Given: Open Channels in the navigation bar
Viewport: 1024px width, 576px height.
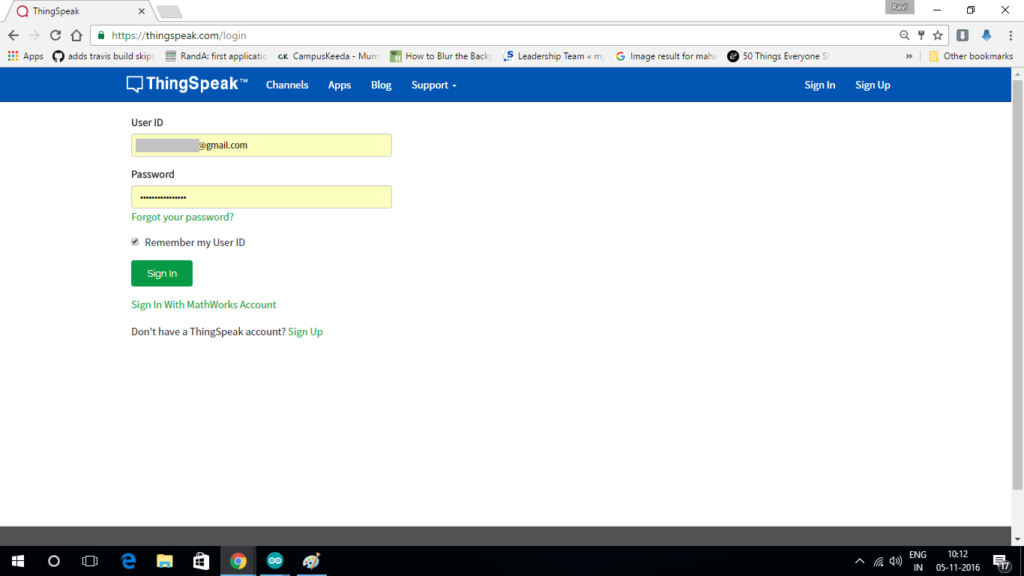Looking at the screenshot, I should [287, 85].
